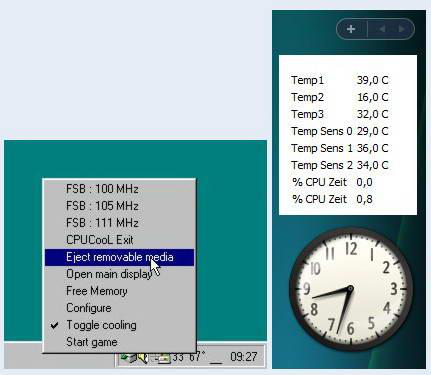Screen dimensions: 431x375
Task: Click the sidebar plus add-gadget button
Action: pyautogui.click(x=351, y=29)
